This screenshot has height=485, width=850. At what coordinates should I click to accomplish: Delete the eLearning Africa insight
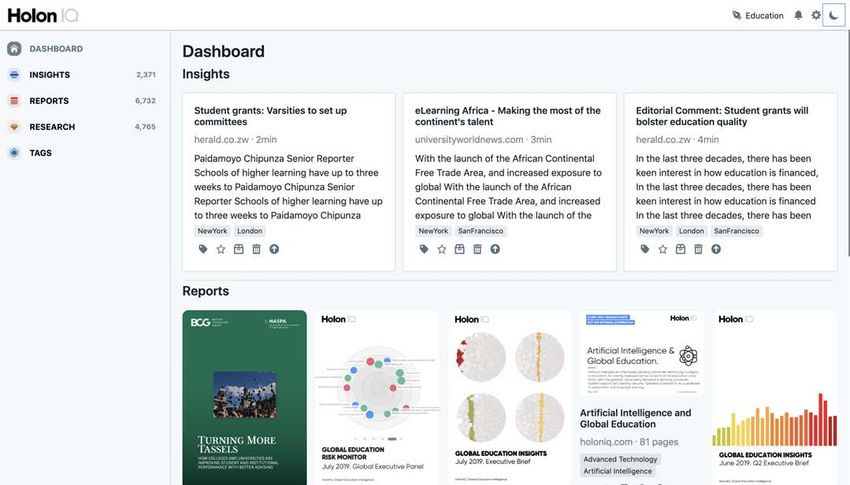click(x=477, y=249)
